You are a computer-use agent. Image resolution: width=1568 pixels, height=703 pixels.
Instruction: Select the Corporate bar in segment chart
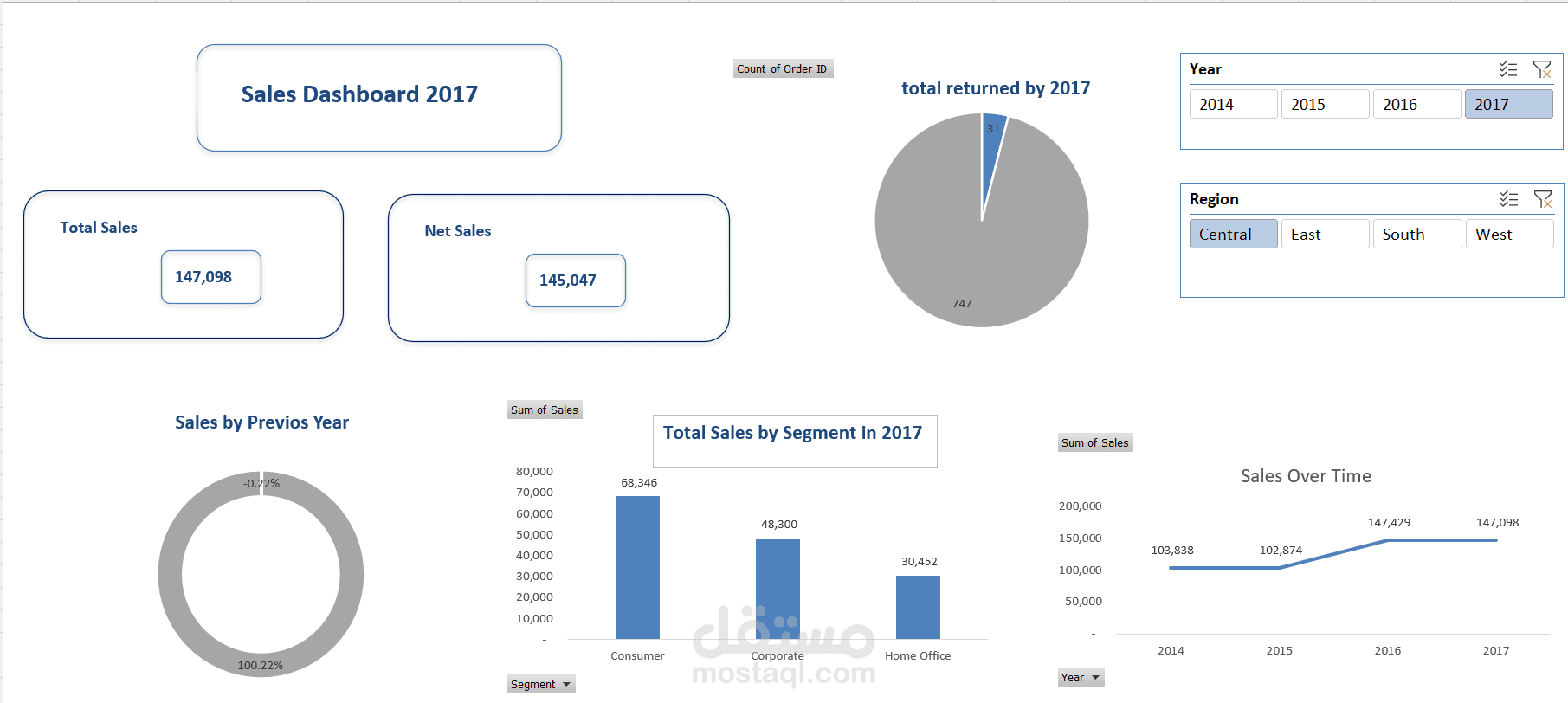(778, 589)
